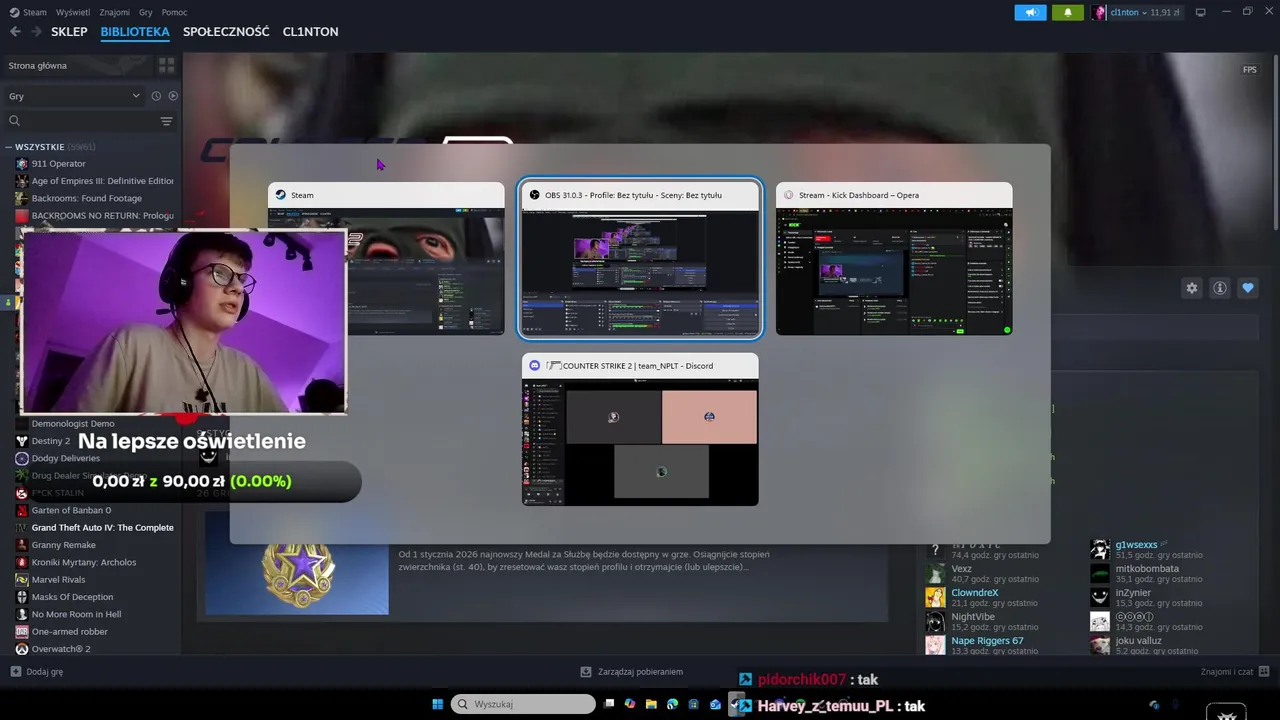The width and height of the screenshot is (1280, 720).
Task: Click Dodaj grę button
Action: coord(37,672)
